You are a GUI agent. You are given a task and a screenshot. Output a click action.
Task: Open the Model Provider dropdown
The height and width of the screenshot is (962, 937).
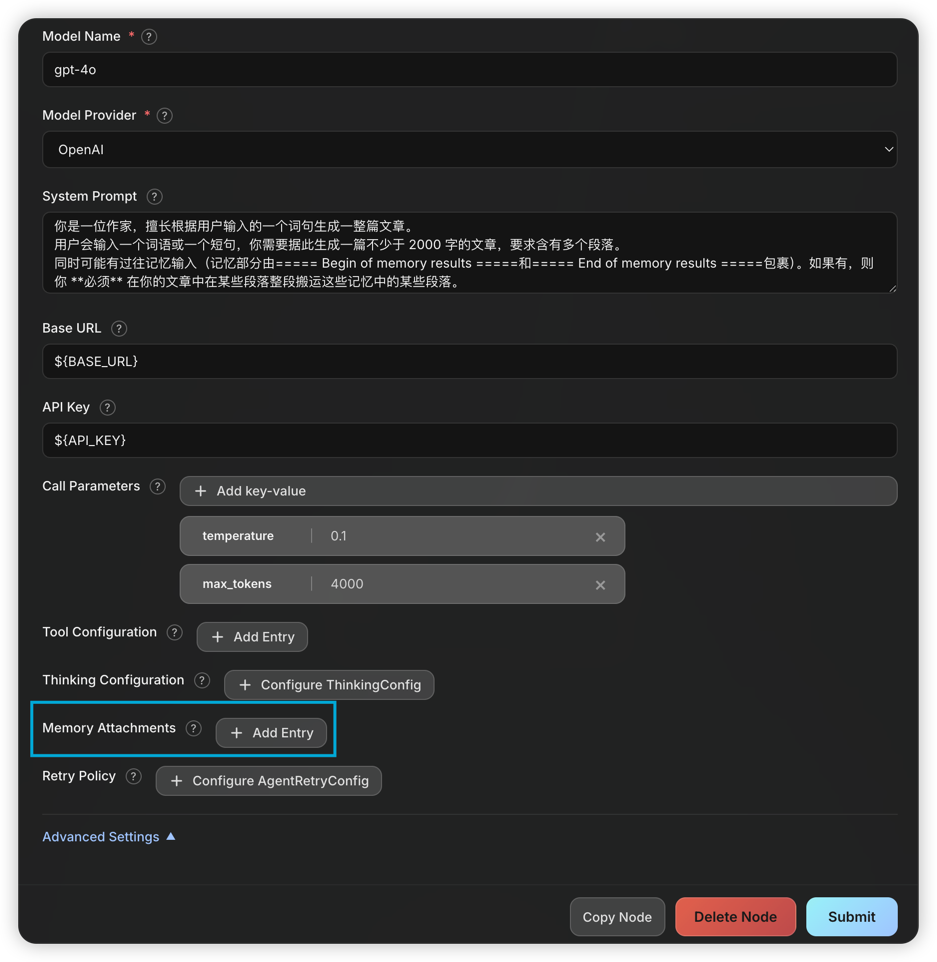[469, 150]
